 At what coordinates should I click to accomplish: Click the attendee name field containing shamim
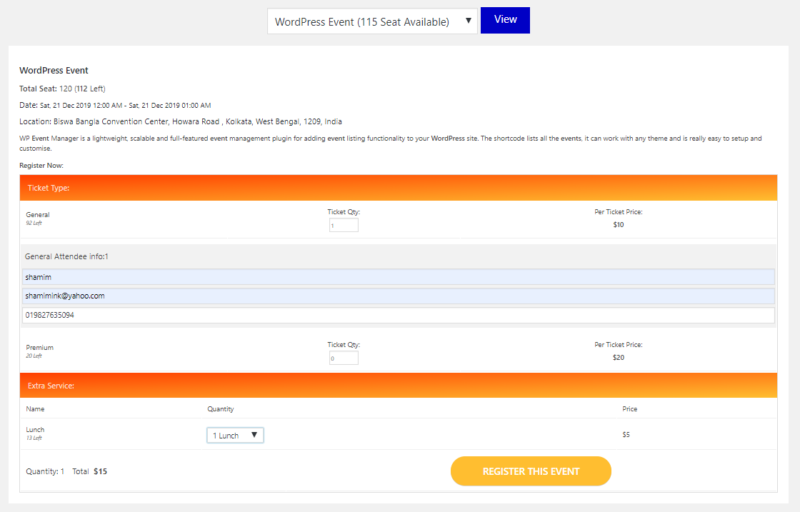pos(398,277)
